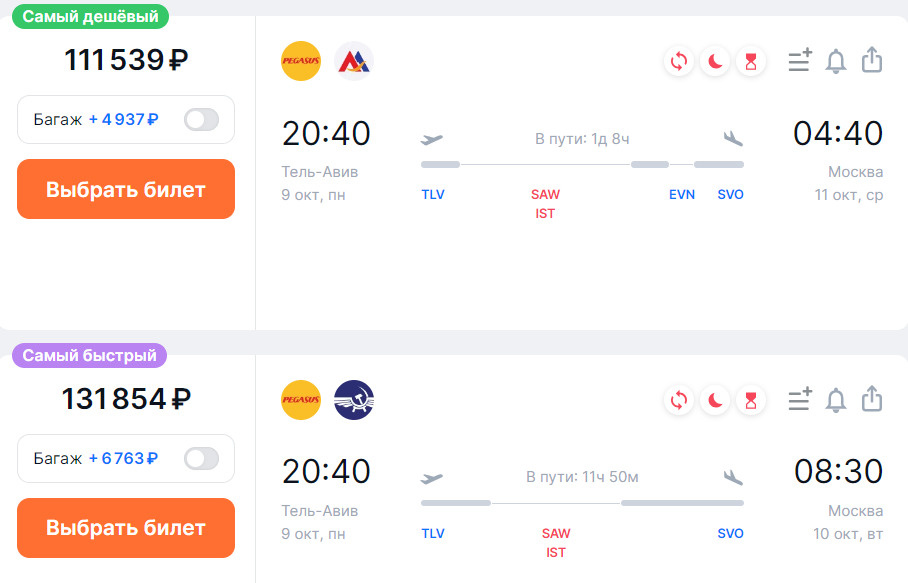Click the hourglass long layover icon on first ticket
The image size is (908, 583).
[751, 61]
